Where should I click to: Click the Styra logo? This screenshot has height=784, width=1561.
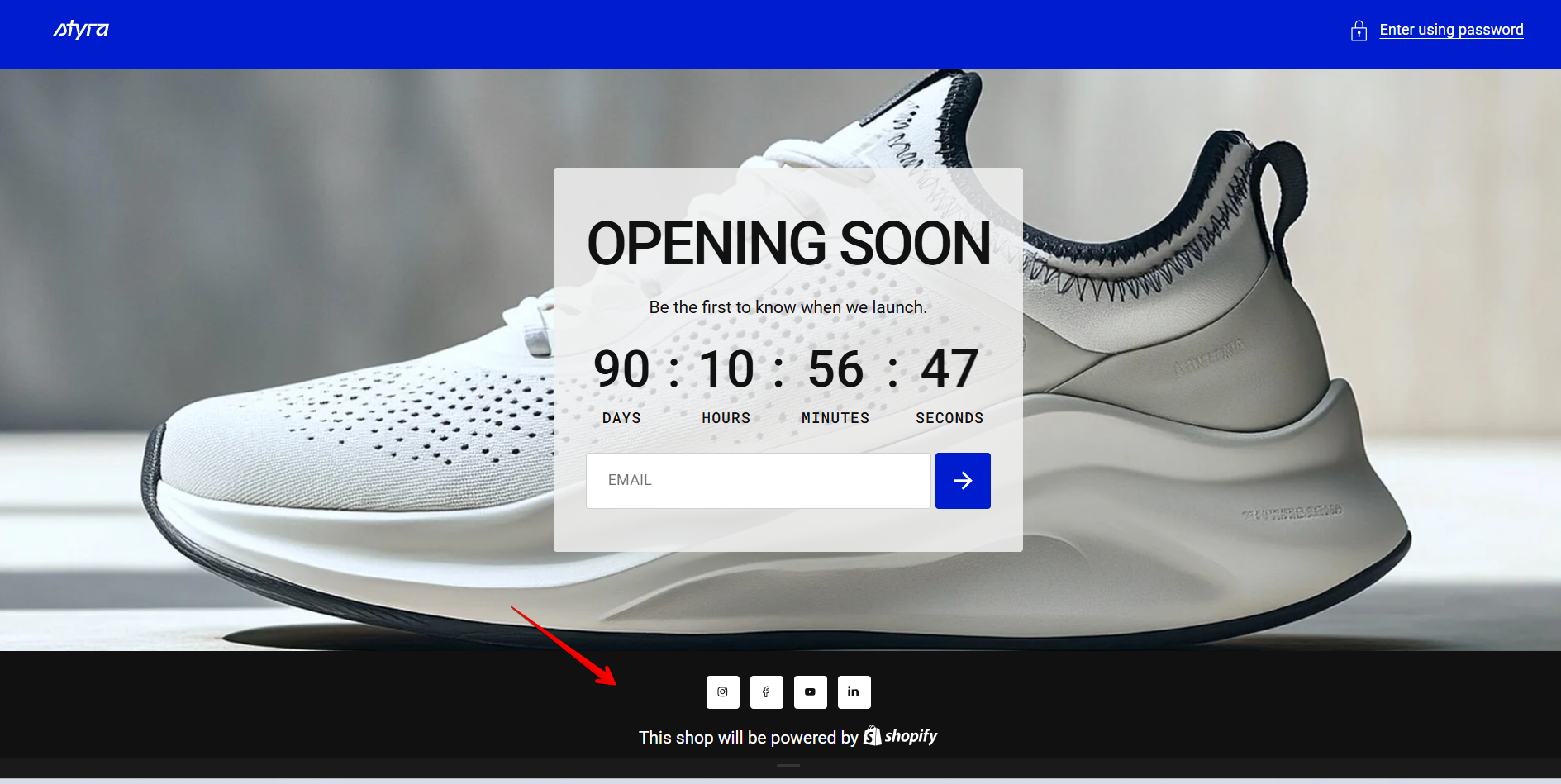[x=81, y=30]
